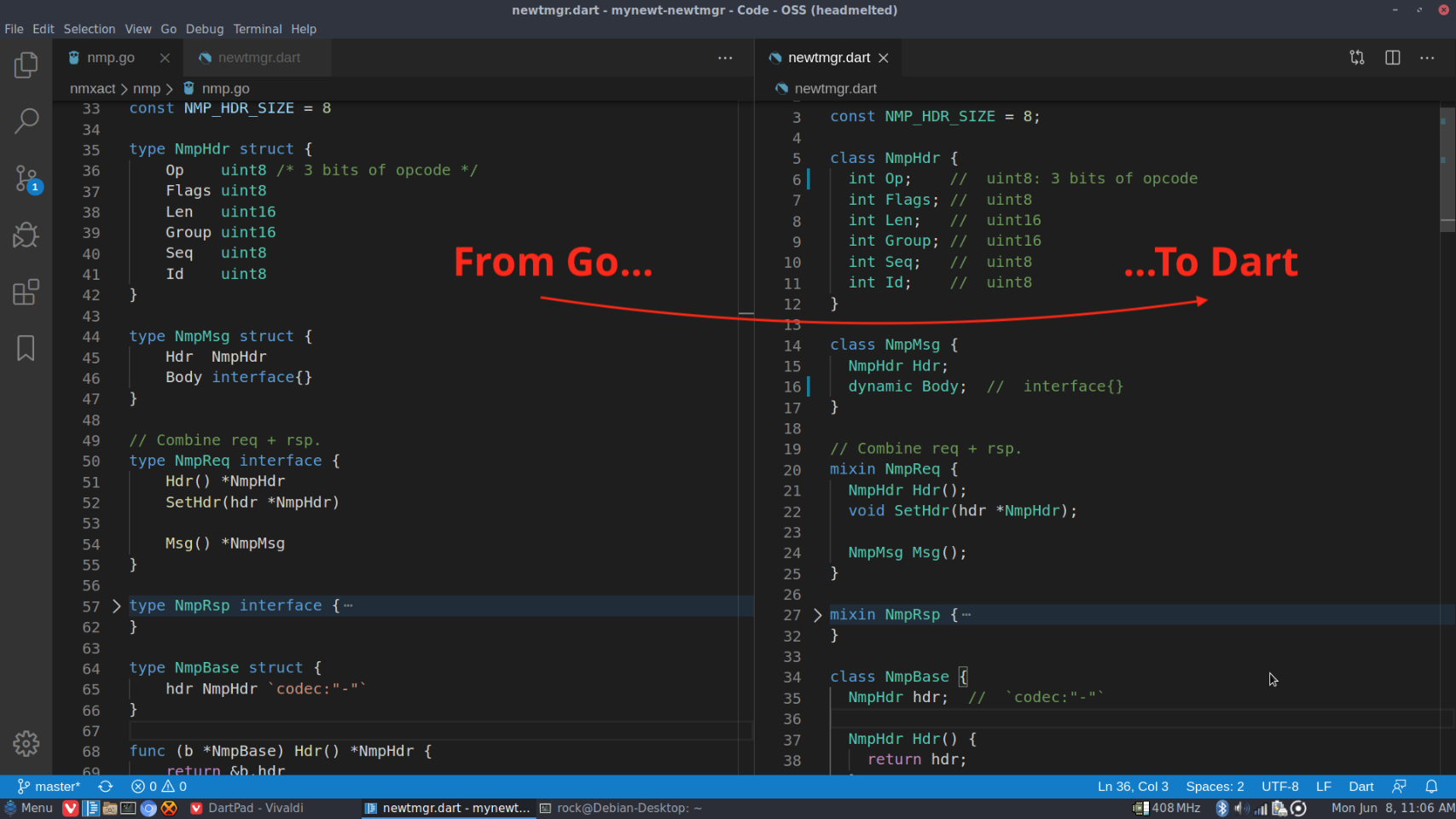Viewport: 1456px width, 819px height.
Task: Open Source Control view with badge
Action: point(26,178)
